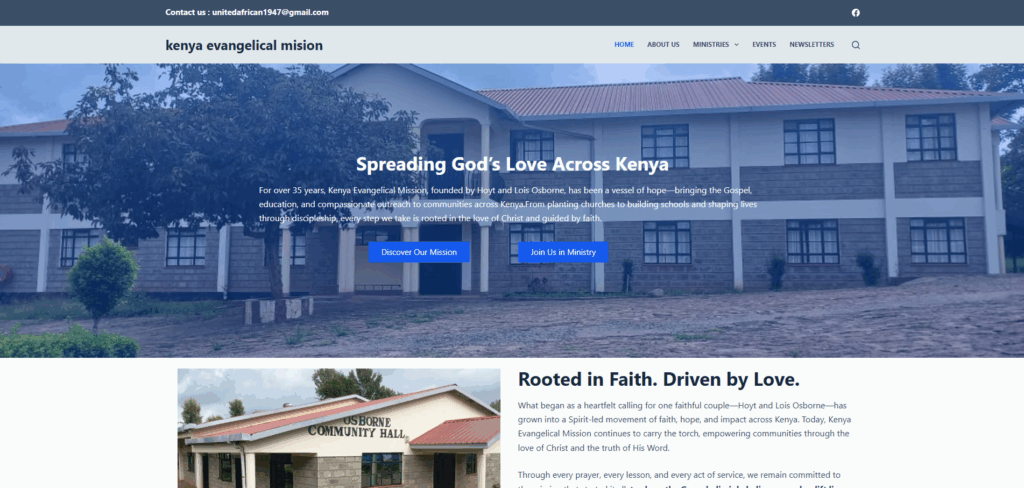Click the paragraph about Hoyt and Lois Osborne
Image resolution: width=1024 pixels, height=488 pixels.
[x=684, y=427]
